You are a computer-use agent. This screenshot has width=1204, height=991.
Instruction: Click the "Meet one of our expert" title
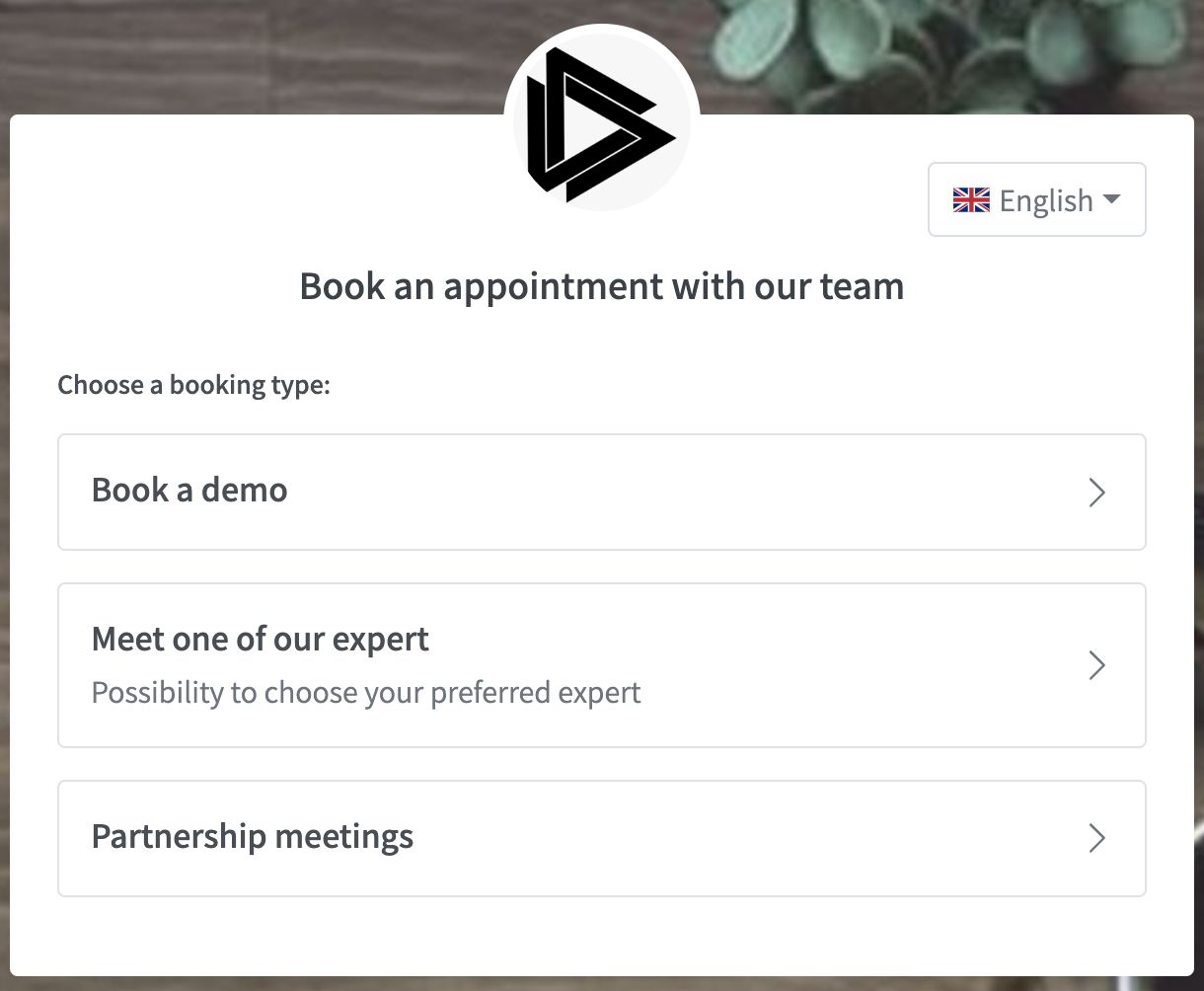[x=261, y=640]
